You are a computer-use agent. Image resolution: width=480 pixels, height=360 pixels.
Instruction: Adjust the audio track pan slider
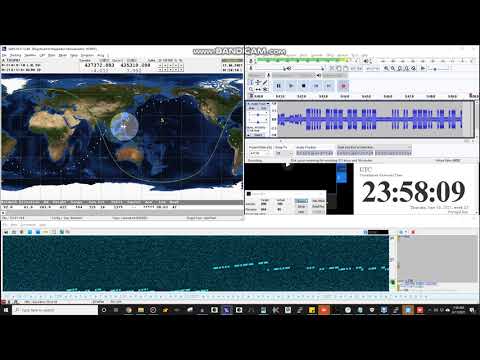click(x=258, y=122)
